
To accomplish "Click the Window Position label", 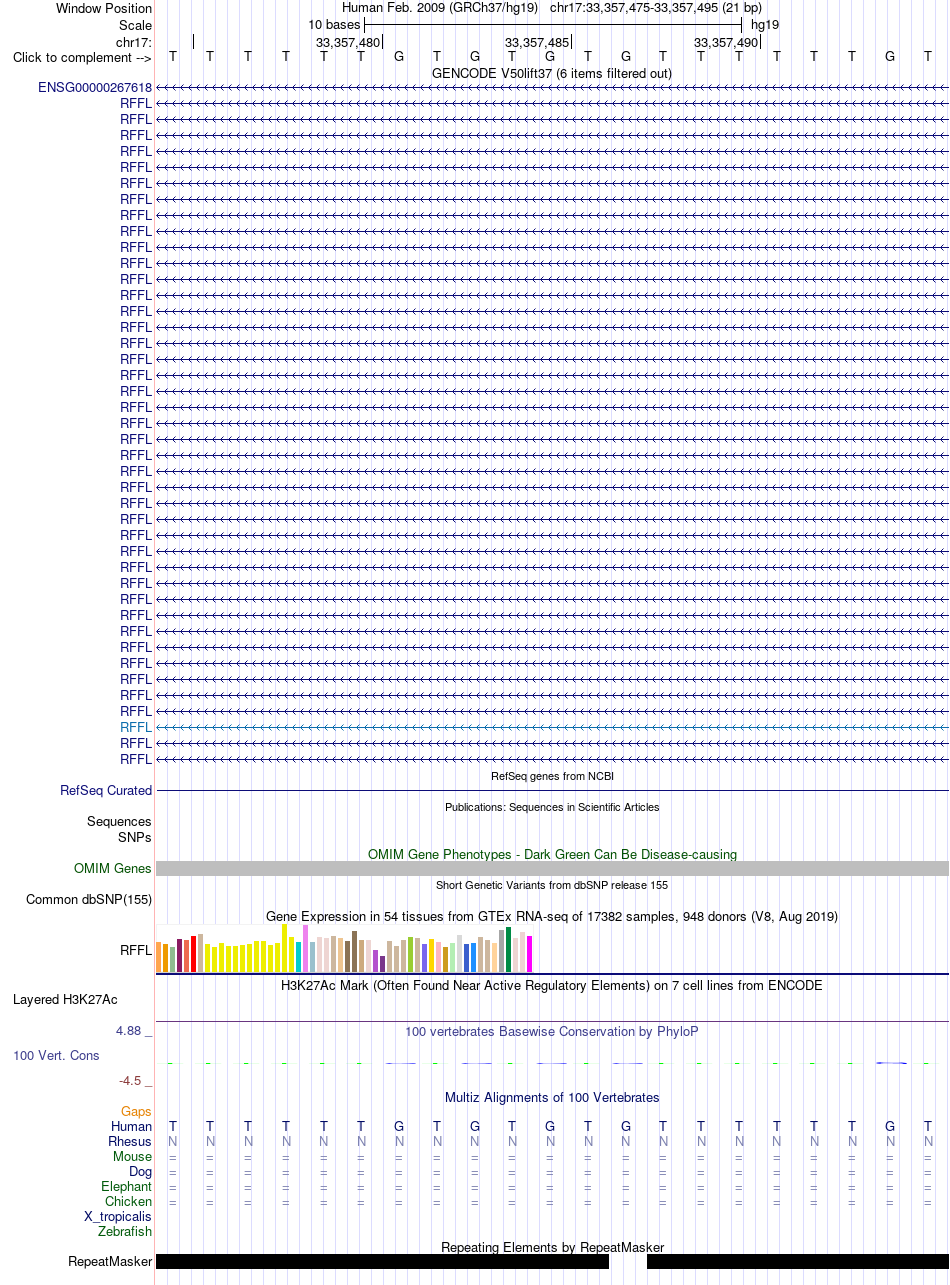I will 104,8.
